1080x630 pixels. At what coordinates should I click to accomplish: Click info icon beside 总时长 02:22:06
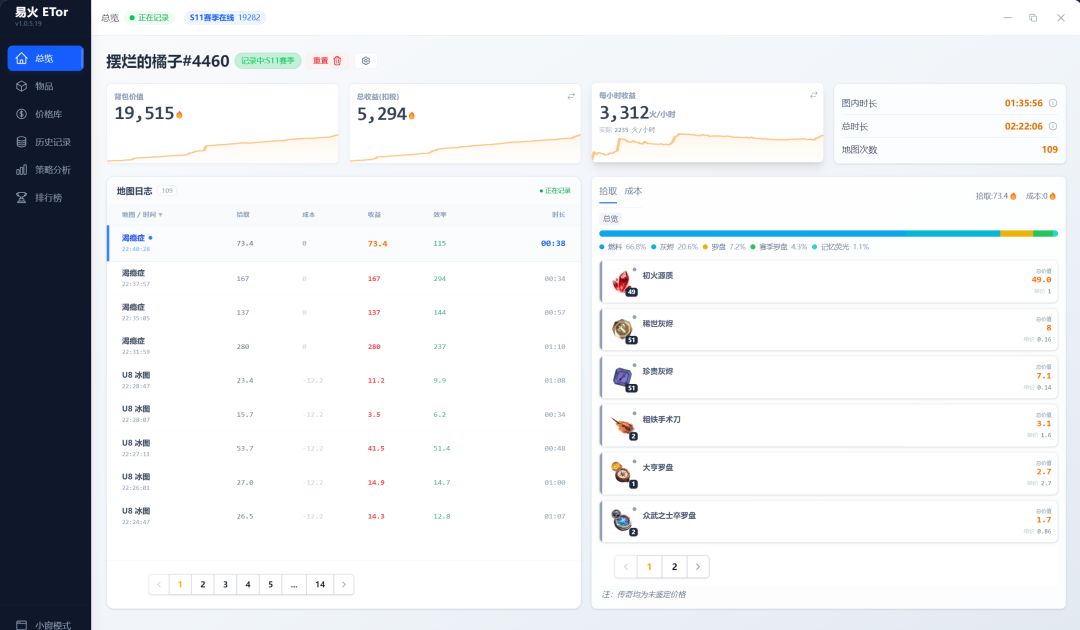[x=1052, y=127]
